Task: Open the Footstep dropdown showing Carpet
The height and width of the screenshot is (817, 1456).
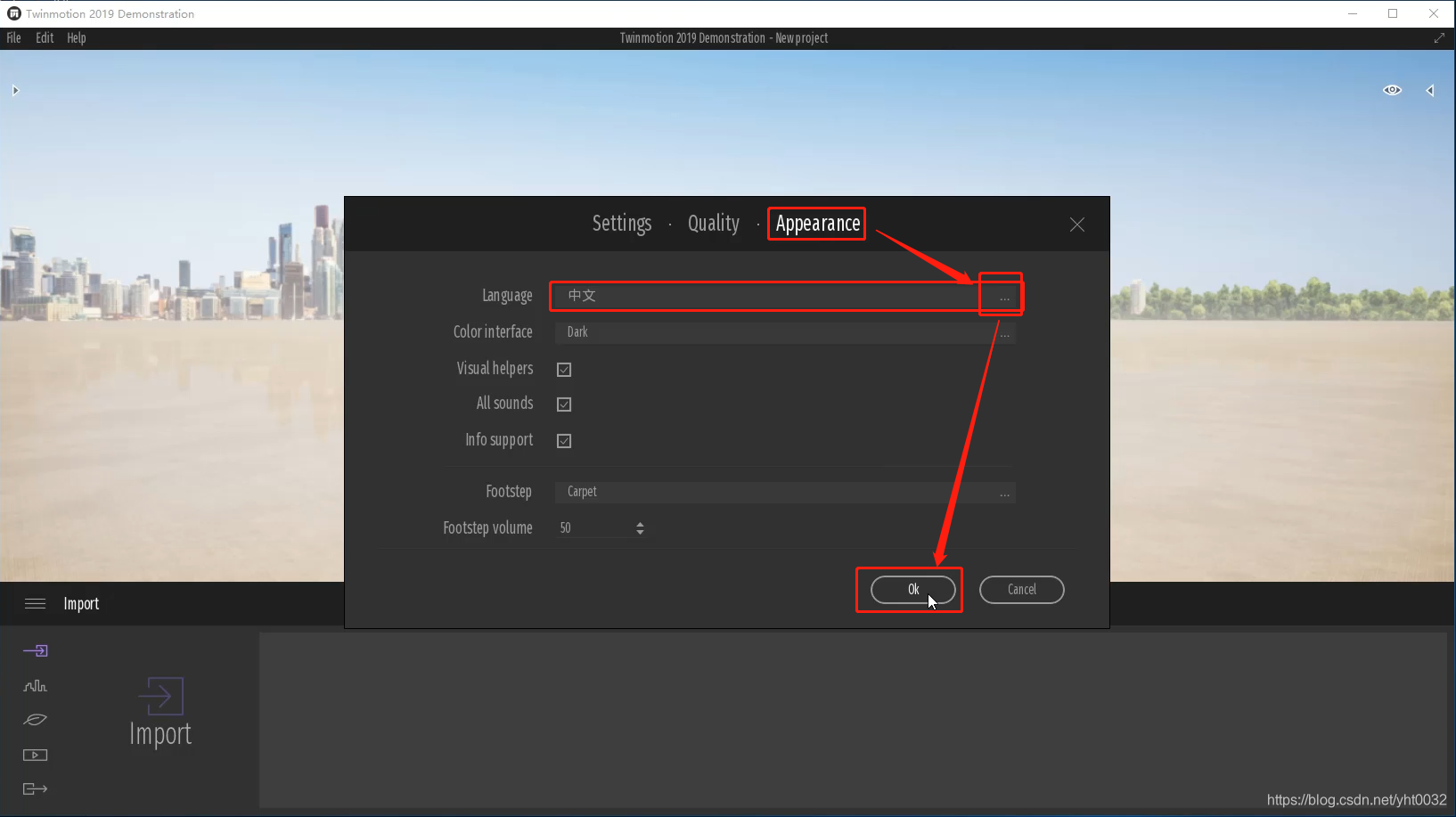Action: pyautogui.click(x=785, y=493)
